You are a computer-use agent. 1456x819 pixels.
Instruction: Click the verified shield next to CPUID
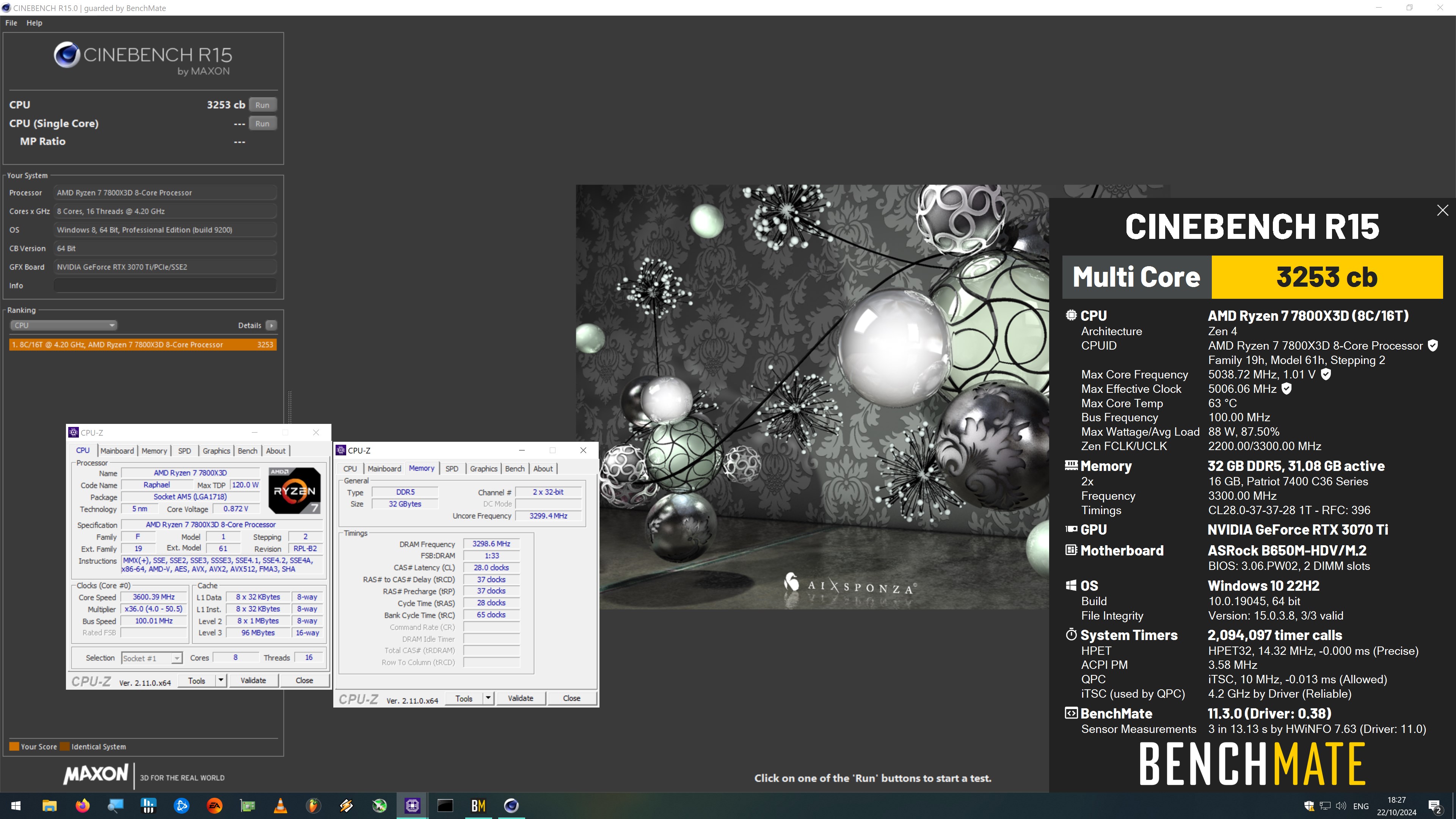click(1433, 345)
